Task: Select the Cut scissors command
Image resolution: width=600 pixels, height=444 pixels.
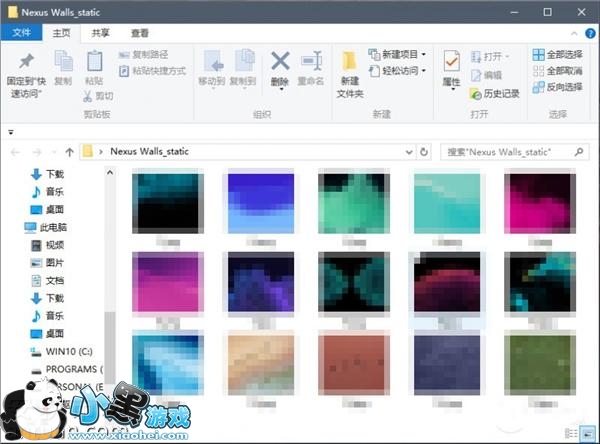Action: point(98,96)
